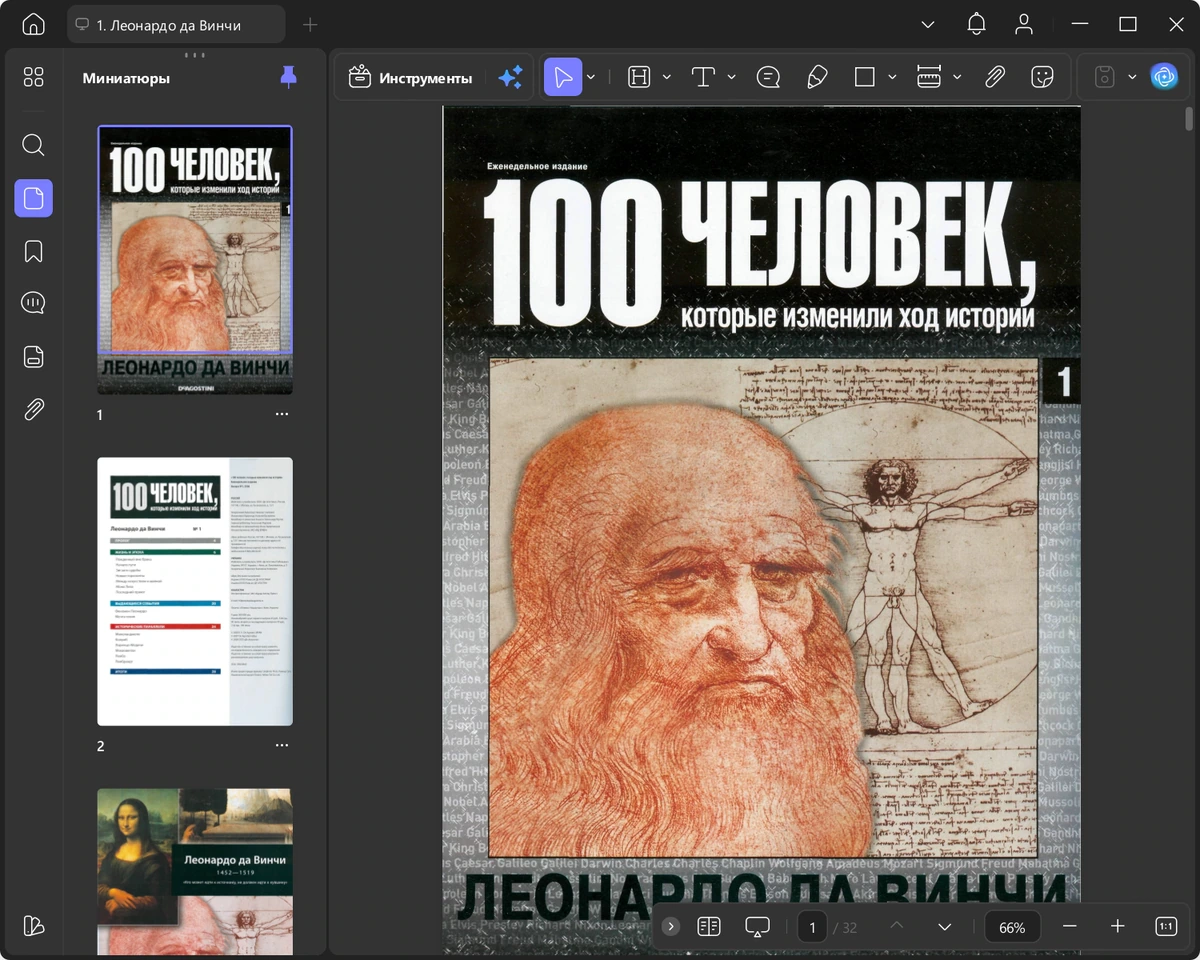
Task: Open the notifications bell
Action: pos(976,24)
